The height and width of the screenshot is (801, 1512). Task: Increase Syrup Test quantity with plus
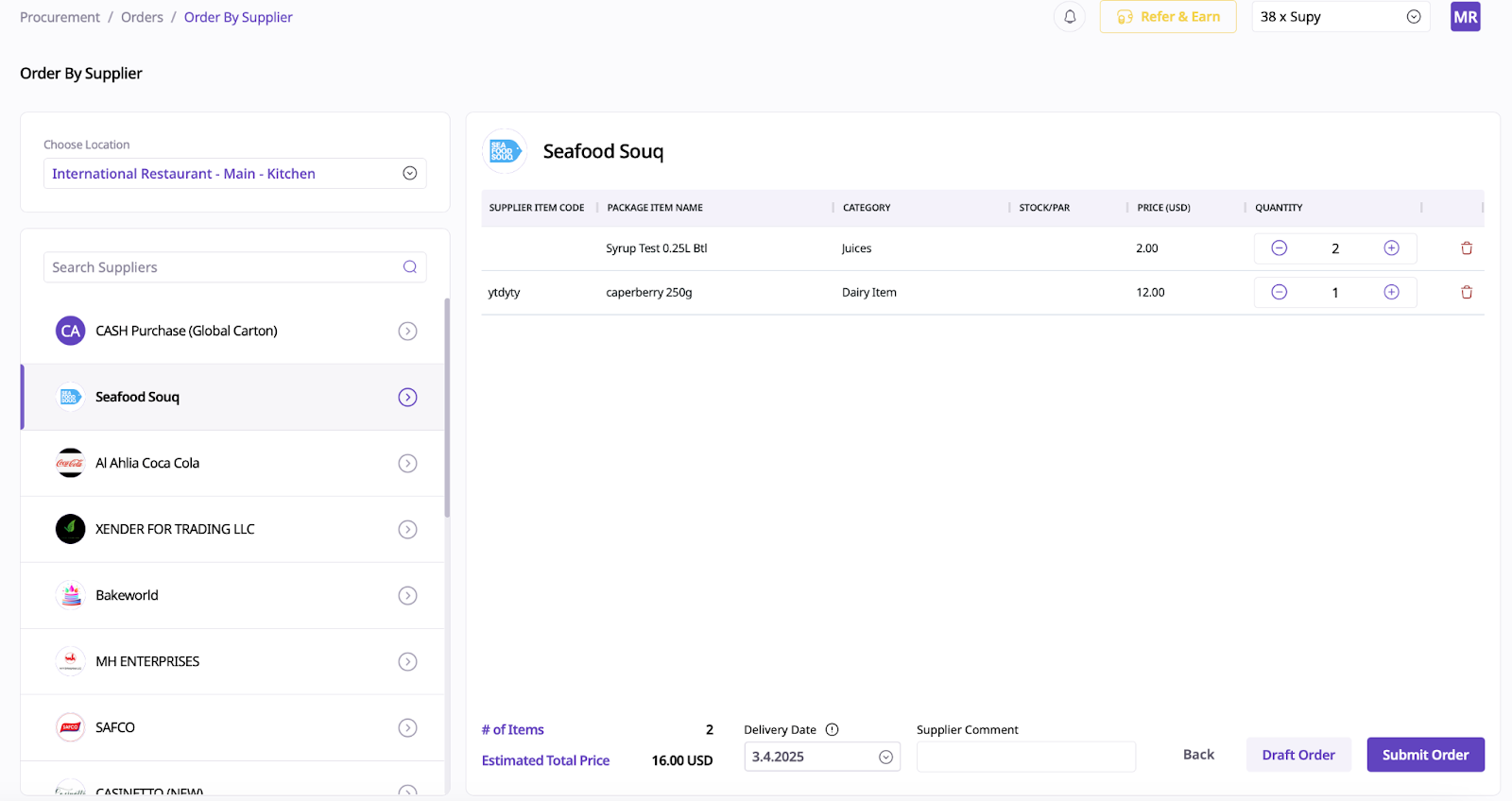pos(1391,248)
